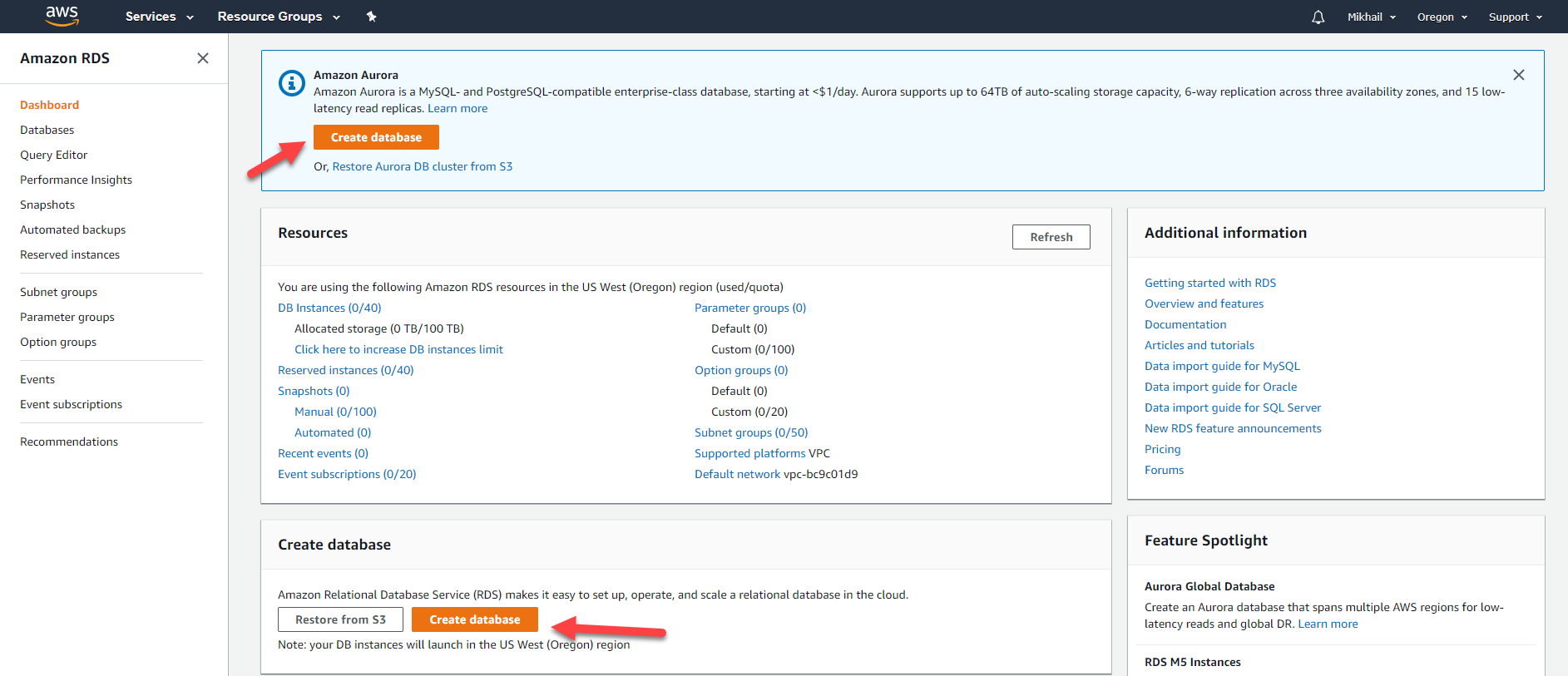Open Automated (0) snapshots link
Screen dimensions: 1568x676
(x=333, y=432)
